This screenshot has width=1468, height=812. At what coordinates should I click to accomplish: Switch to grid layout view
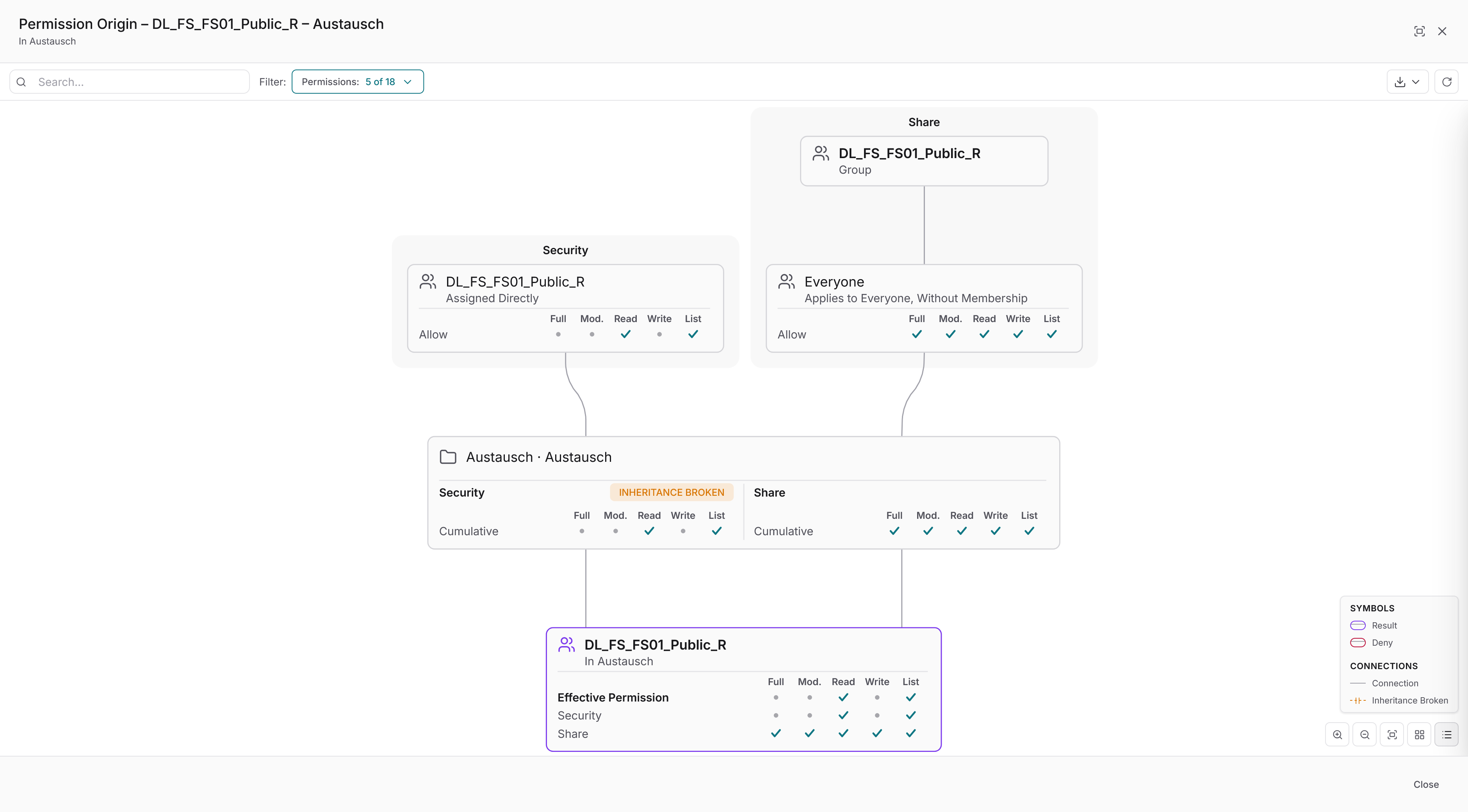(x=1420, y=734)
